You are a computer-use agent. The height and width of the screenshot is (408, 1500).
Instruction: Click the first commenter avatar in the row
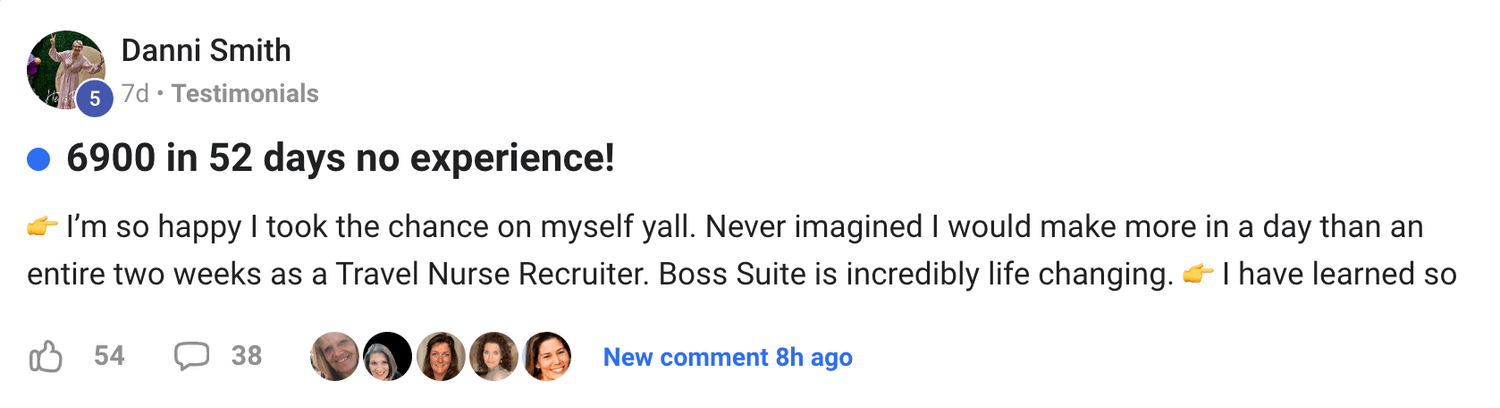tap(335, 357)
